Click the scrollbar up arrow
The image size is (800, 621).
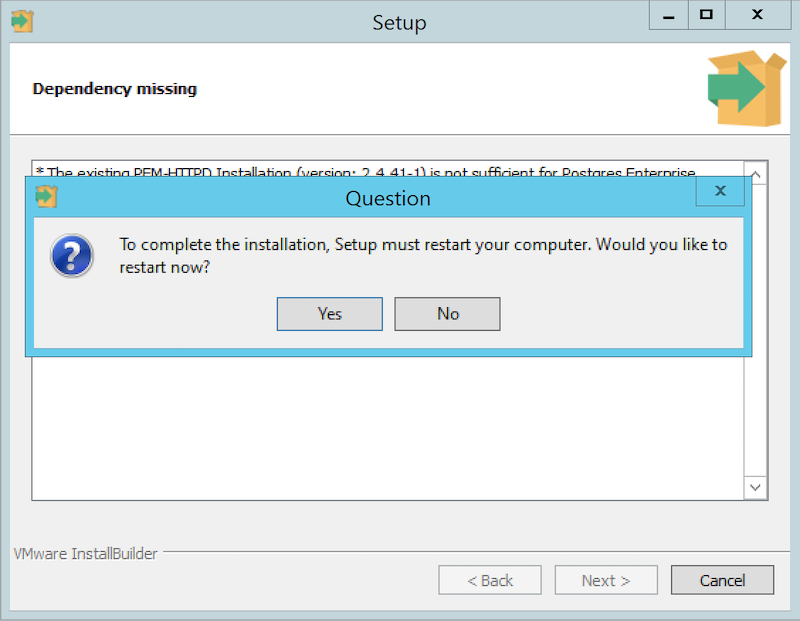pyautogui.click(x=756, y=173)
